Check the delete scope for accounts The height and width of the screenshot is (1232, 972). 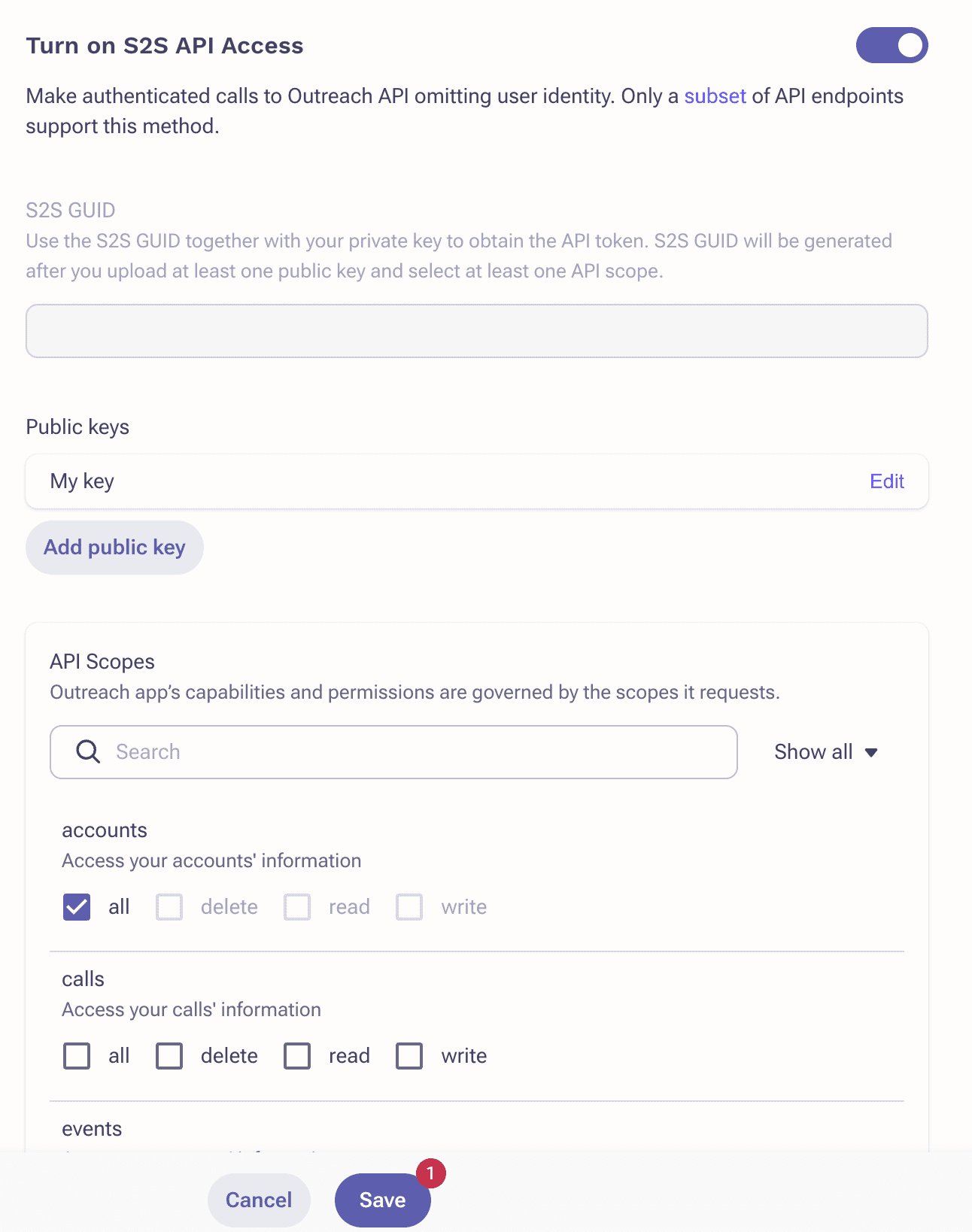click(x=169, y=906)
